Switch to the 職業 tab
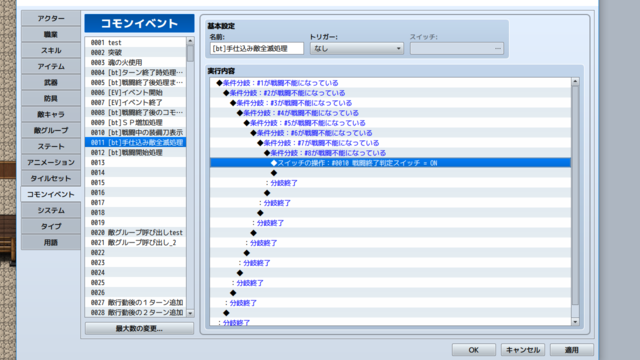The height and width of the screenshot is (360, 640). click(x=51, y=34)
